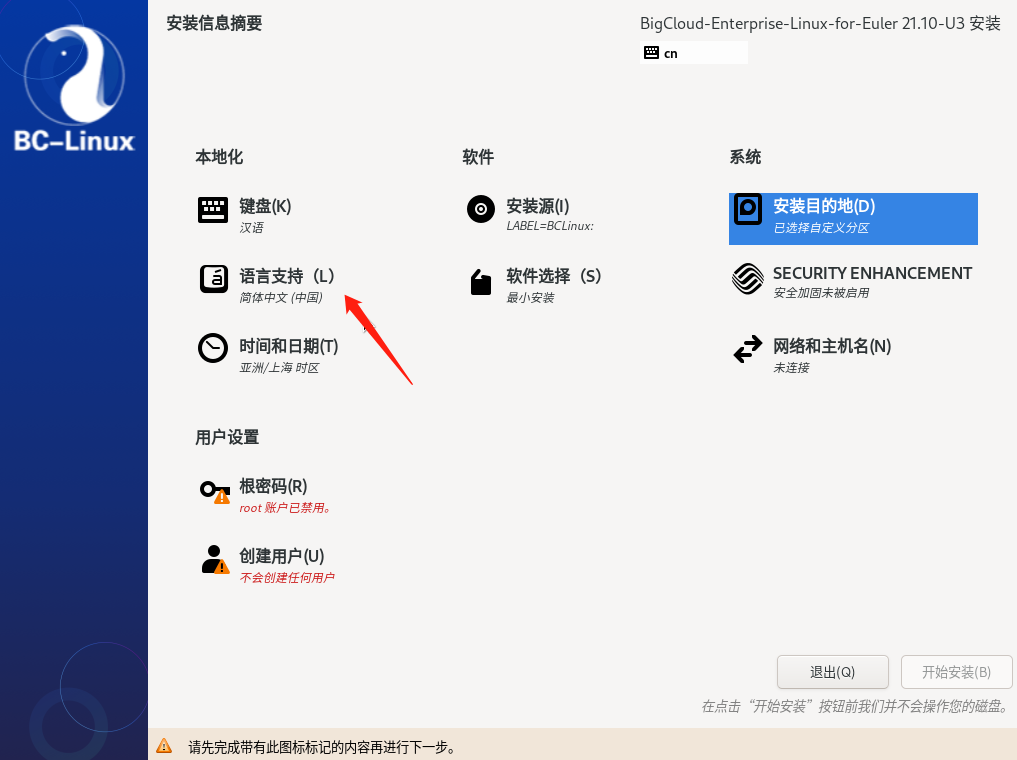
Task: Open 安装目的地(D) configuration
Action: [x=853, y=219]
